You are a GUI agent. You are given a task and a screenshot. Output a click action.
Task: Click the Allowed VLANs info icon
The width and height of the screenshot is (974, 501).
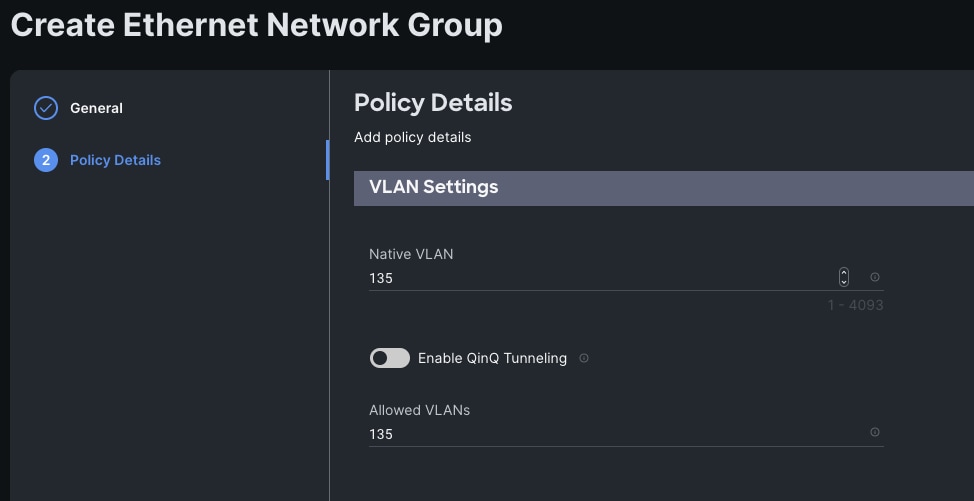875,432
